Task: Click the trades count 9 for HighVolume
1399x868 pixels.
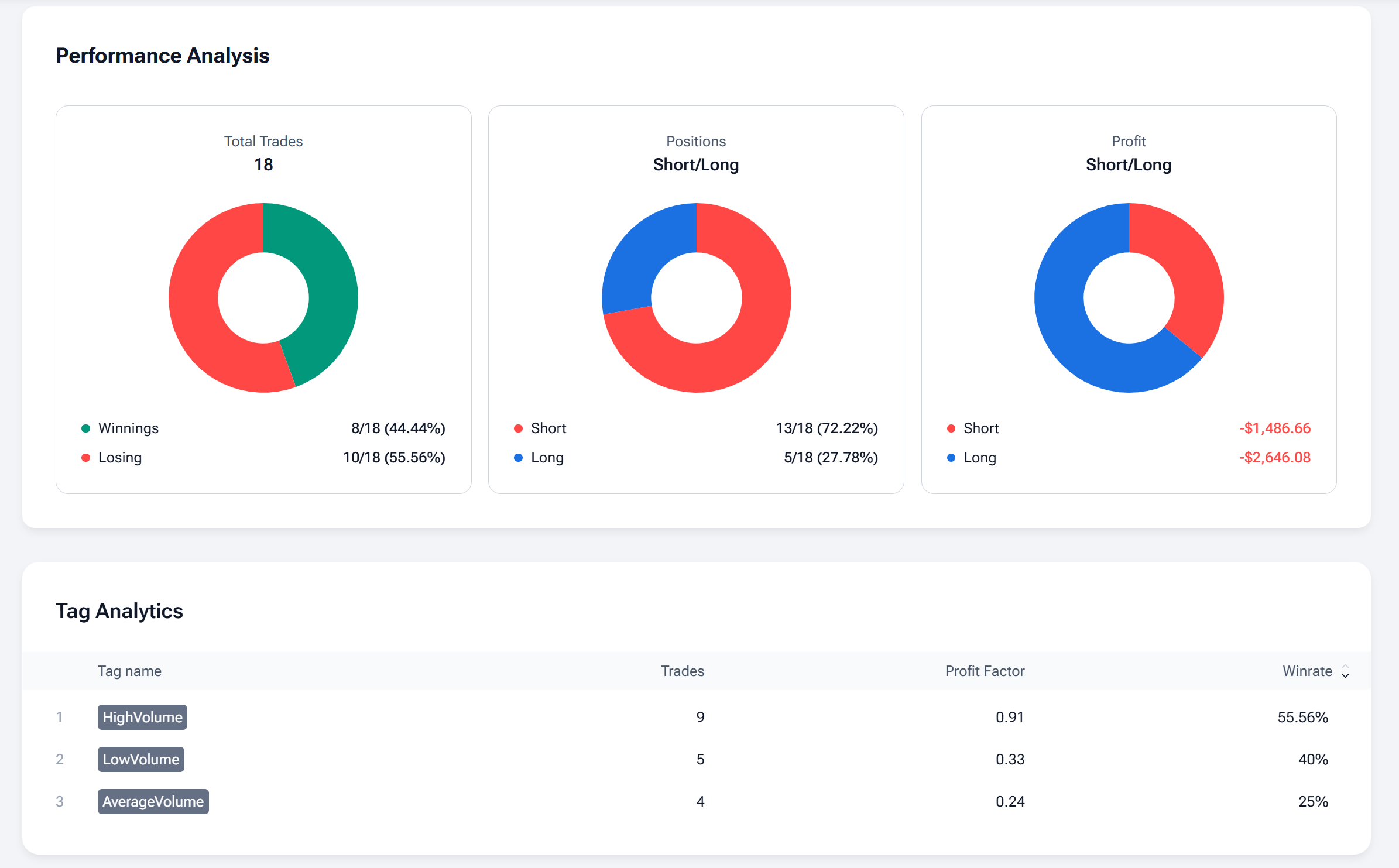Action: click(700, 717)
